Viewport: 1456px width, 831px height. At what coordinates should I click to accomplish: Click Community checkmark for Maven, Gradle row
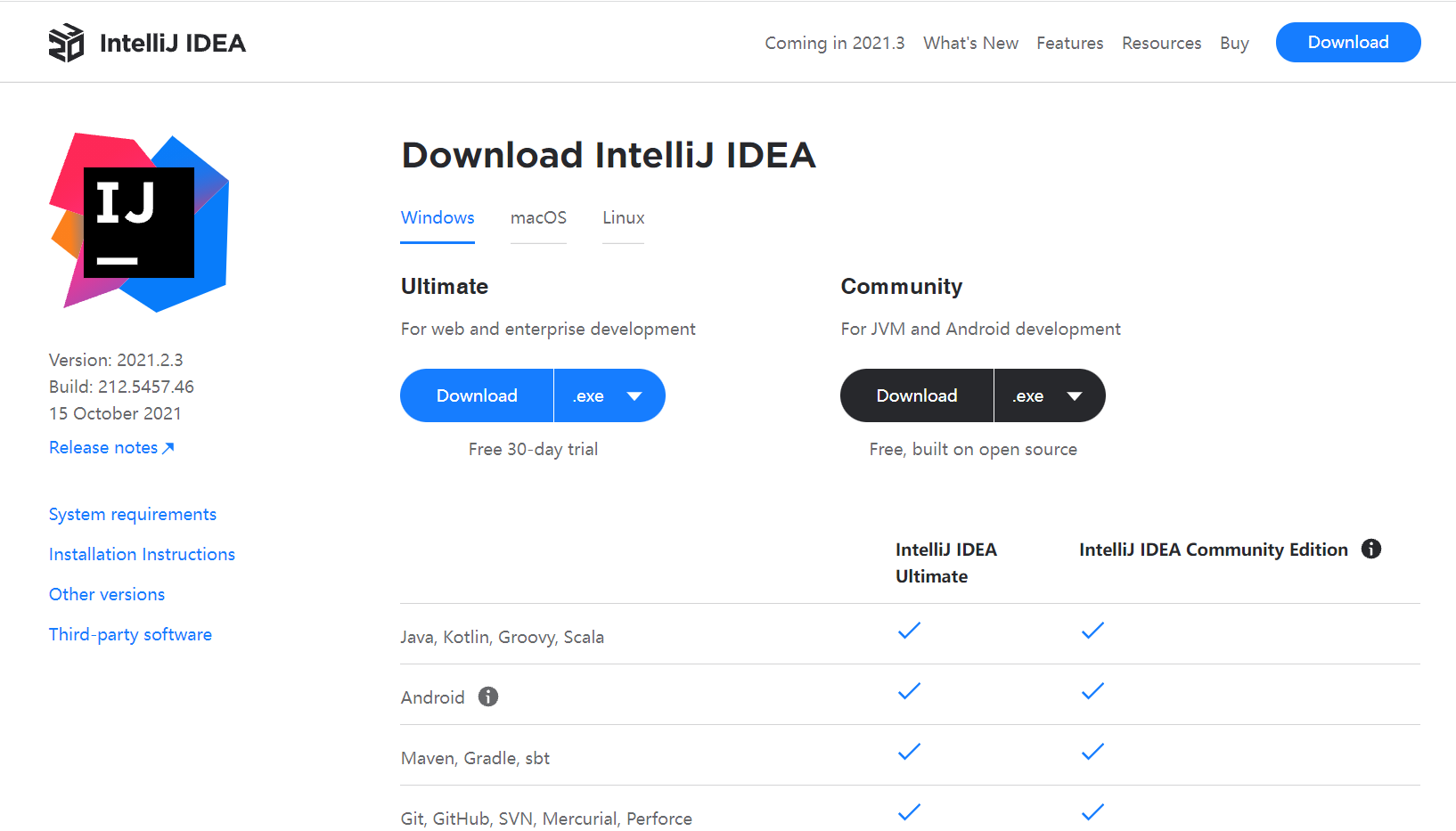(1092, 752)
